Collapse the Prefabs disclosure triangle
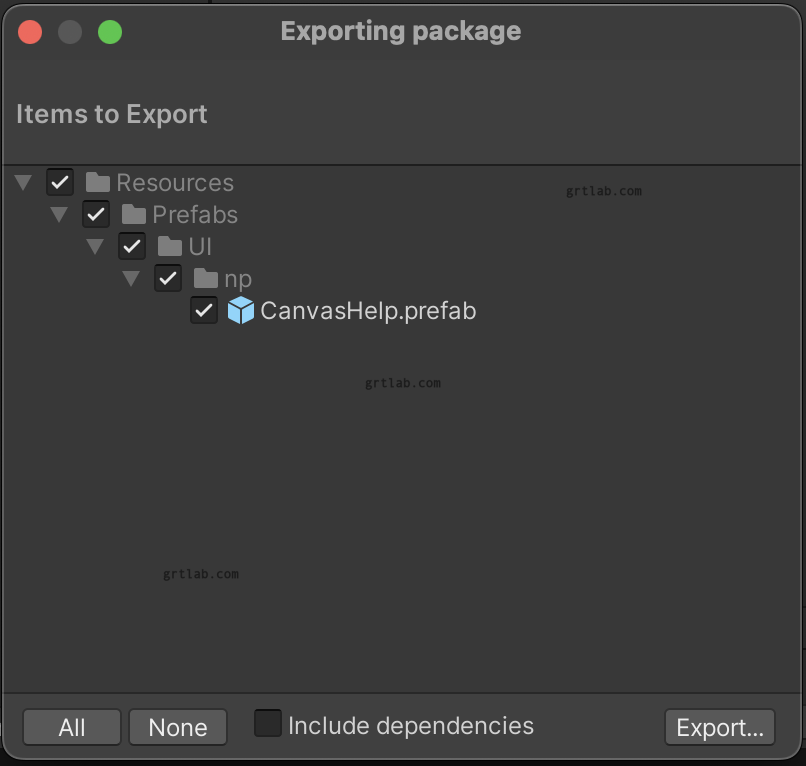806x766 pixels. [x=59, y=214]
